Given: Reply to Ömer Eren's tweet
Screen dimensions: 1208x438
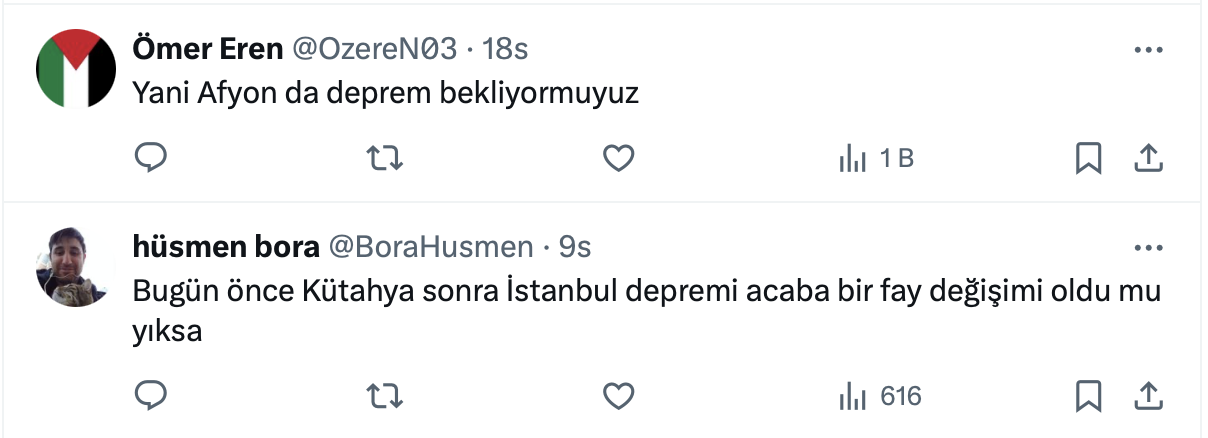Looking at the screenshot, I should click(150, 158).
